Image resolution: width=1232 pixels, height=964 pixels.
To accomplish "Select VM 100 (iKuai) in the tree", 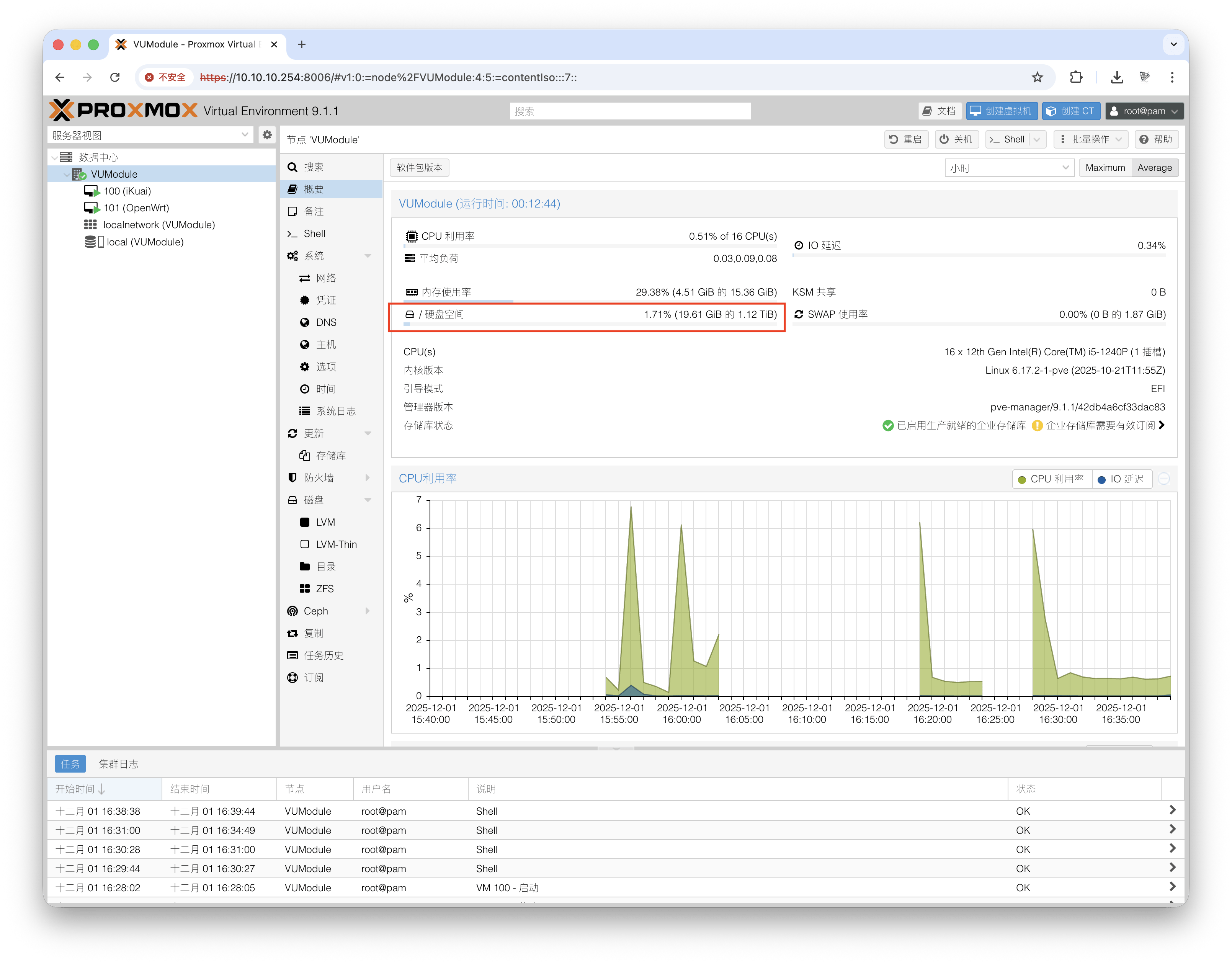I will pyautogui.click(x=127, y=191).
